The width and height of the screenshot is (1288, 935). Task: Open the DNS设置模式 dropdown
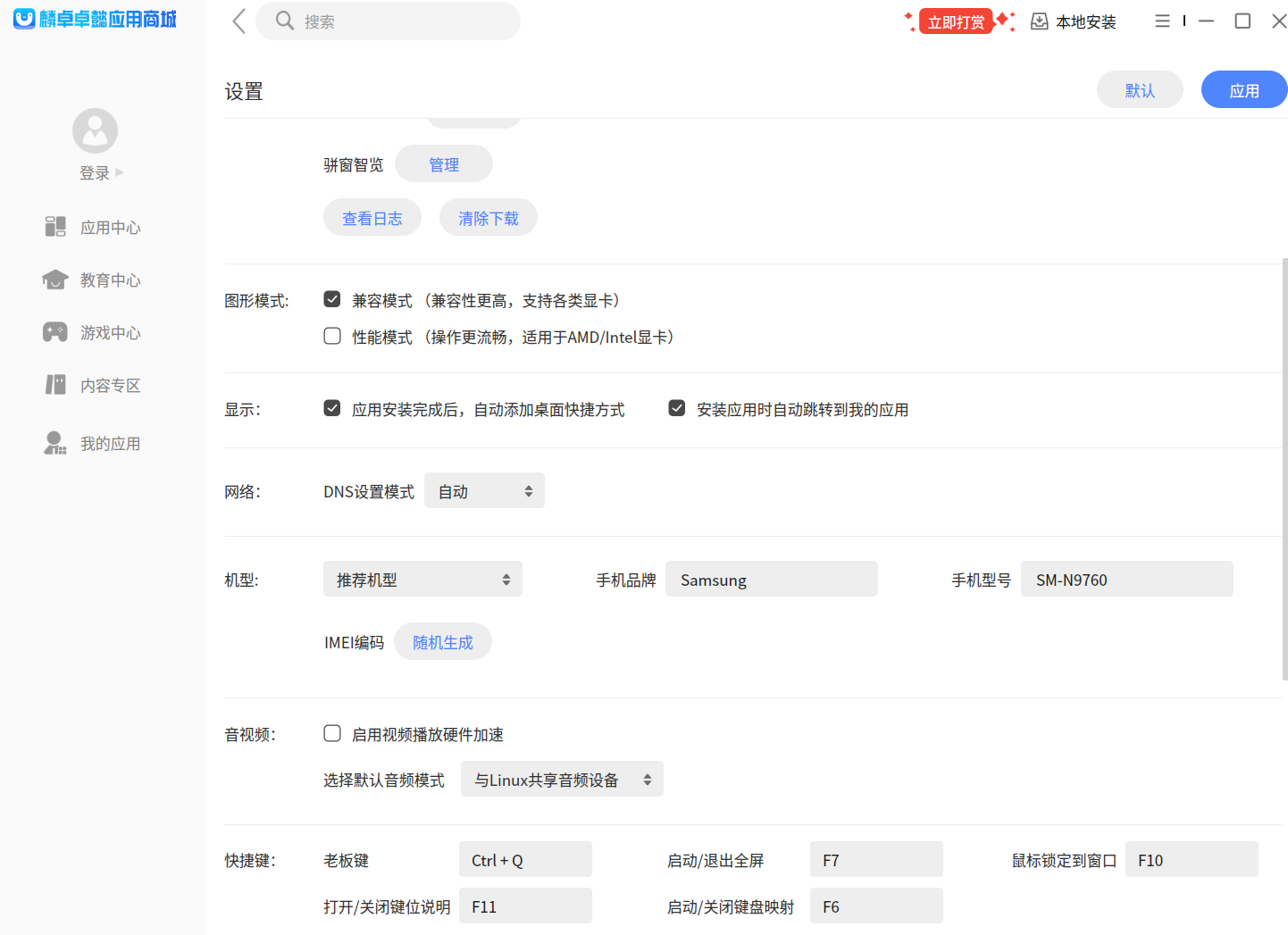[x=484, y=490]
